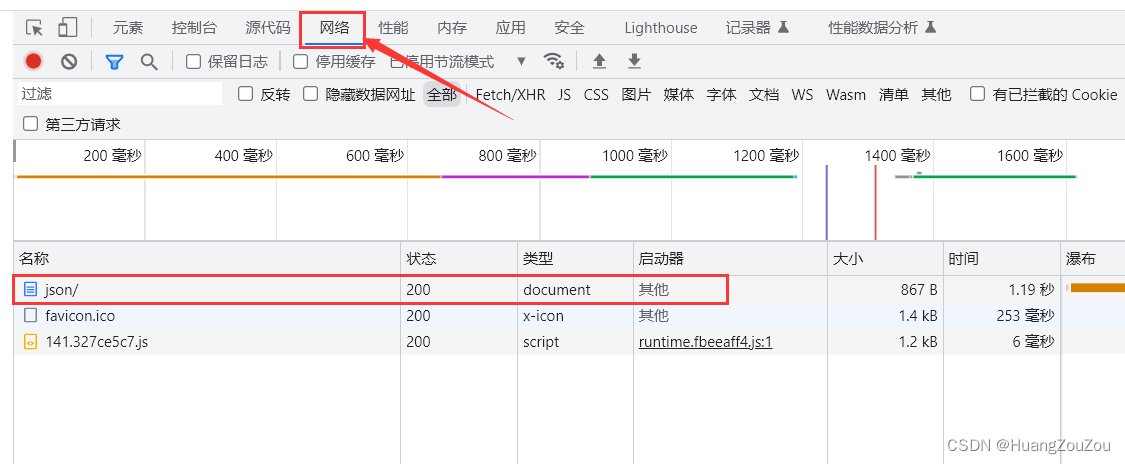Click the file icon beside favicon.ico

[30, 316]
